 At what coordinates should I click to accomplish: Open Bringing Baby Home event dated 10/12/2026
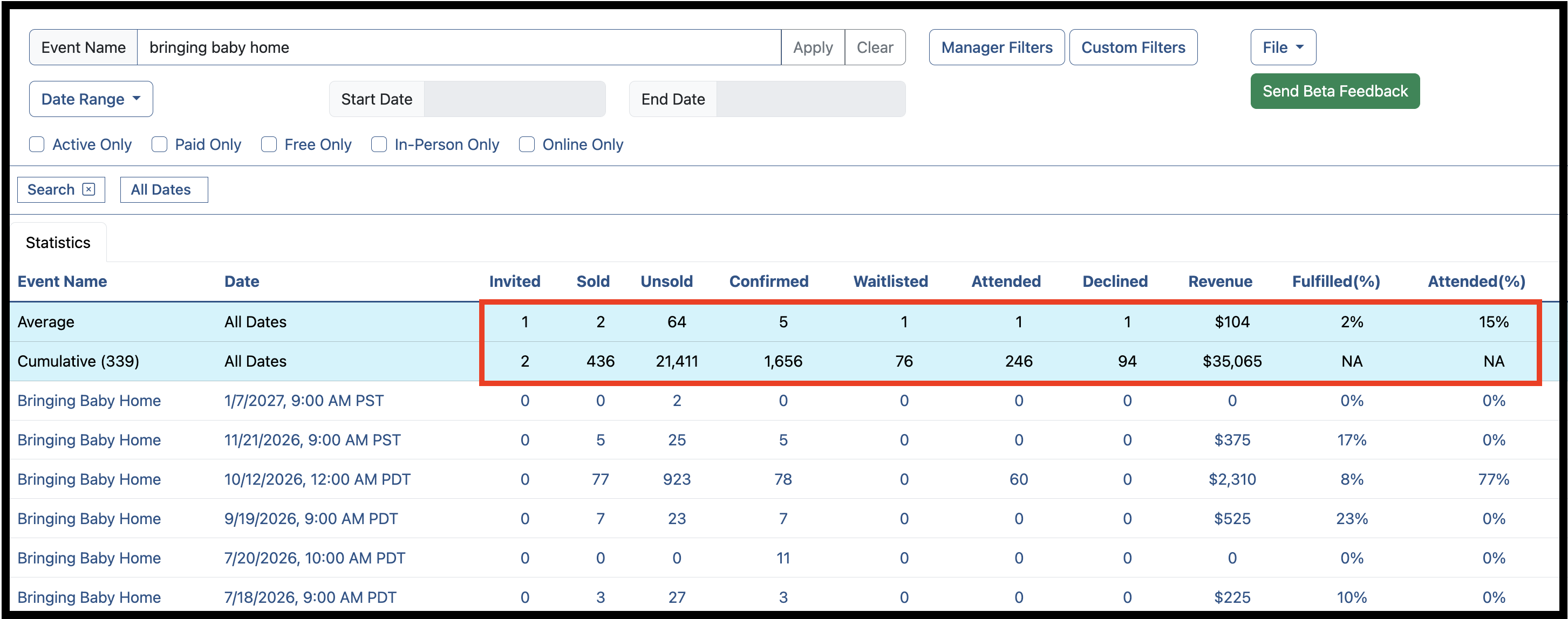click(89, 479)
